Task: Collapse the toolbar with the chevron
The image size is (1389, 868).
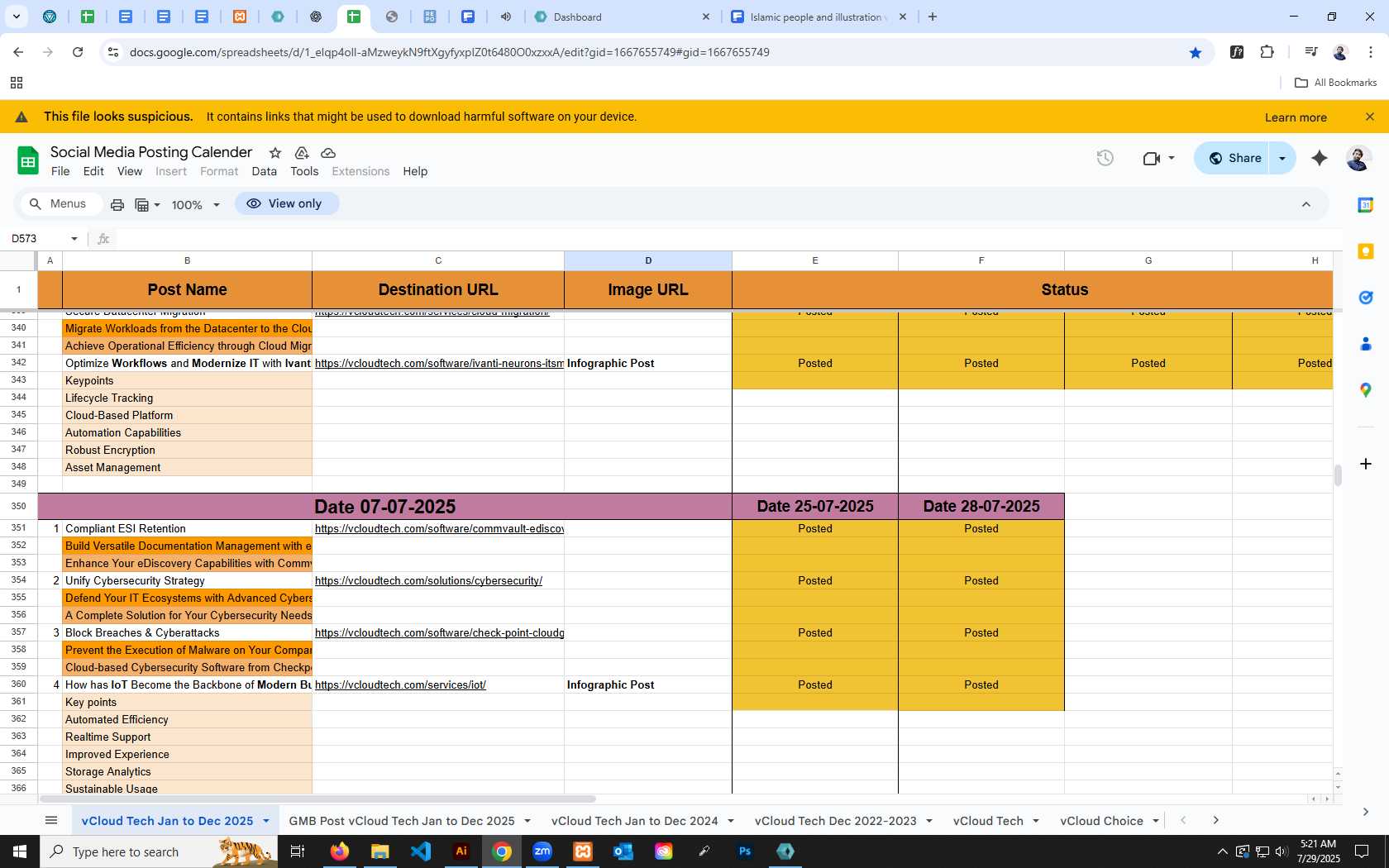Action: (x=1306, y=204)
